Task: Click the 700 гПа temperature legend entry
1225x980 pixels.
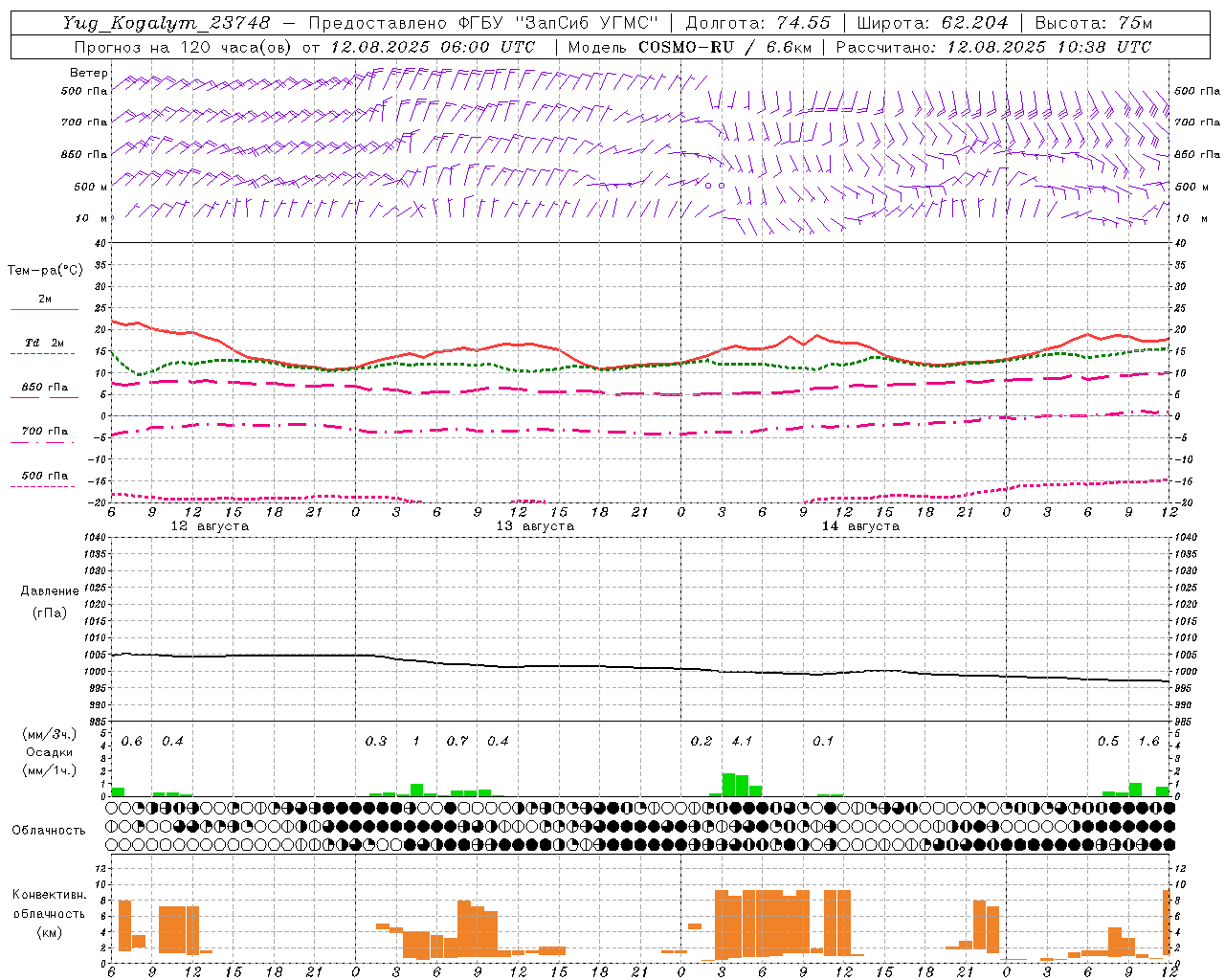Action: [44, 432]
